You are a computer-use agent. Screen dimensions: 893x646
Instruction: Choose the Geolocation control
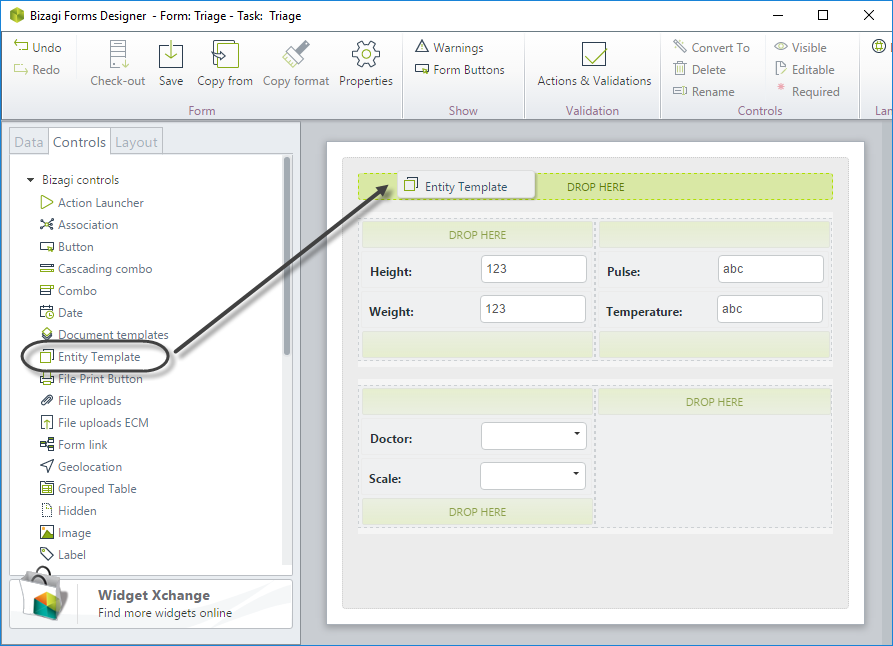(81, 467)
